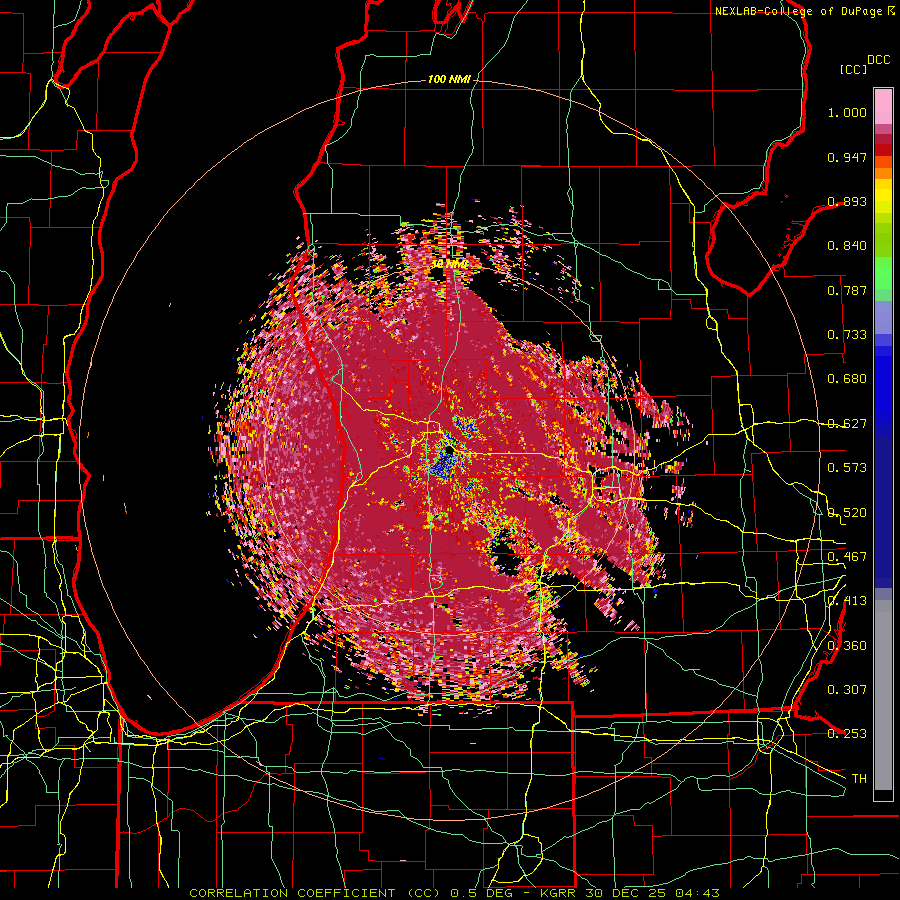
Task: Click the 0.413 color scale value
Action: pos(847,601)
